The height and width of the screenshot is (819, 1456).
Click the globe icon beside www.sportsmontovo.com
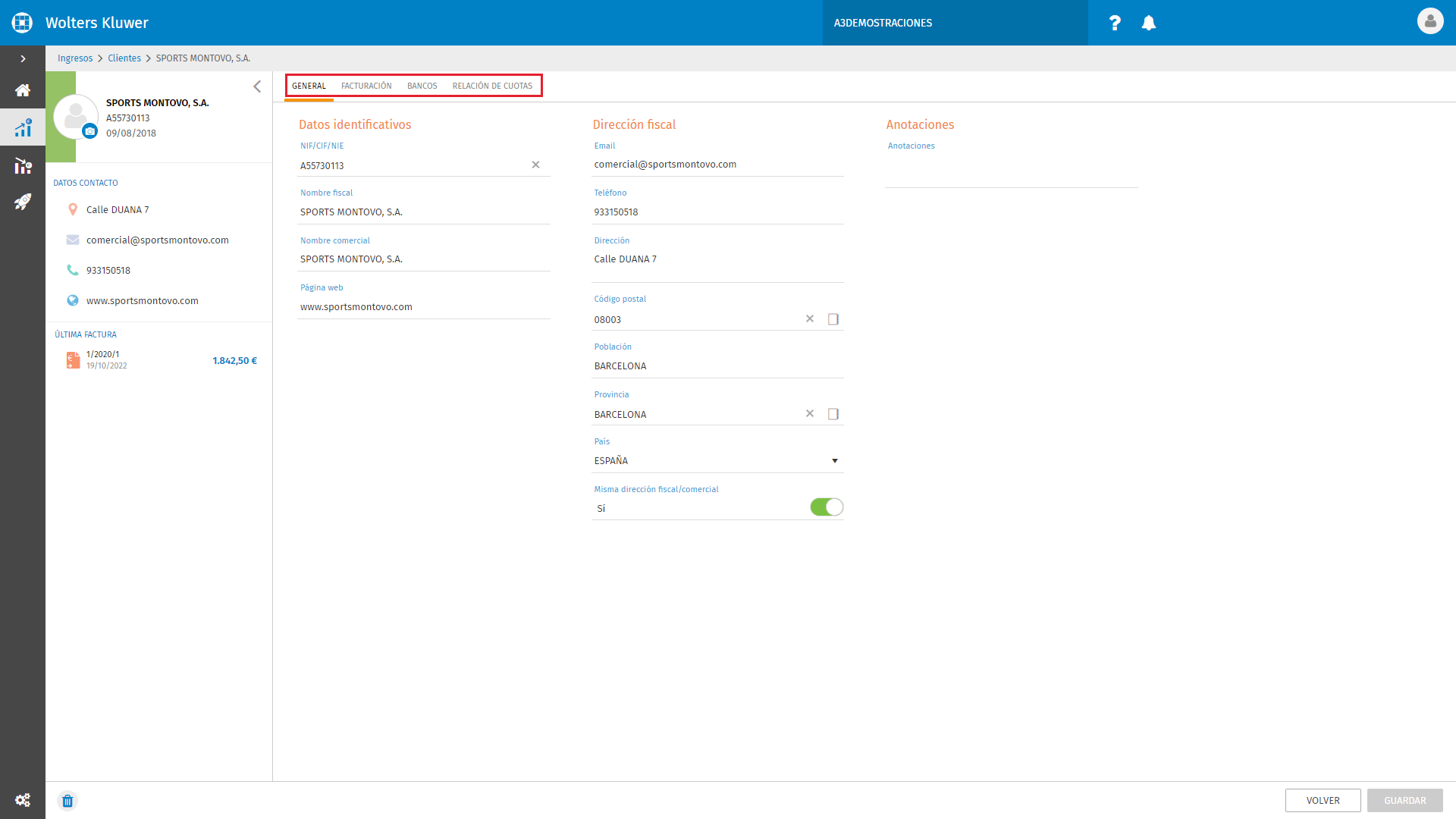(x=73, y=300)
